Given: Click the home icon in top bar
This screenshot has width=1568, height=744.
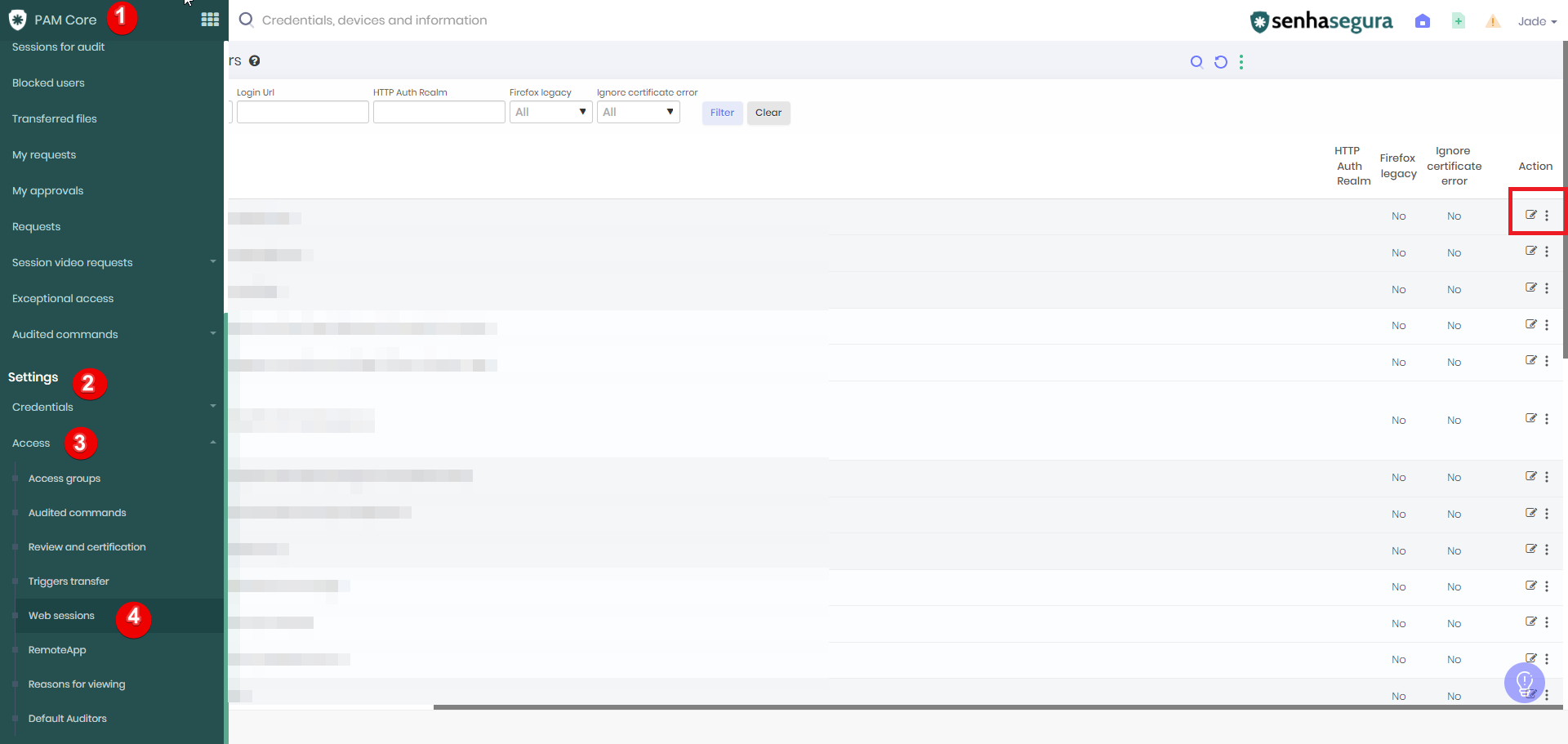Looking at the screenshot, I should coord(1423,21).
